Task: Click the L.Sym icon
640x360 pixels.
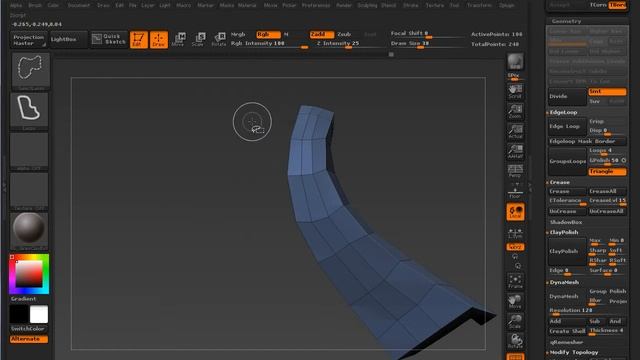Action: pyautogui.click(x=515, y=233)
